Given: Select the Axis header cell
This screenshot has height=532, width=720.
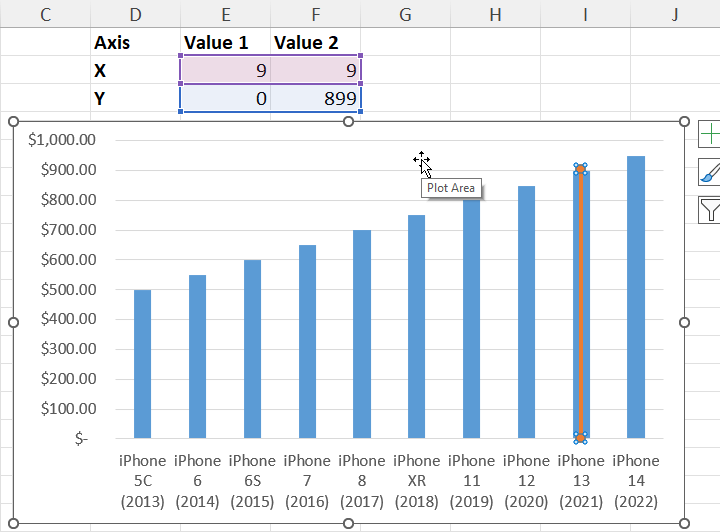Looking at the screenshot, I should point(135,42).
